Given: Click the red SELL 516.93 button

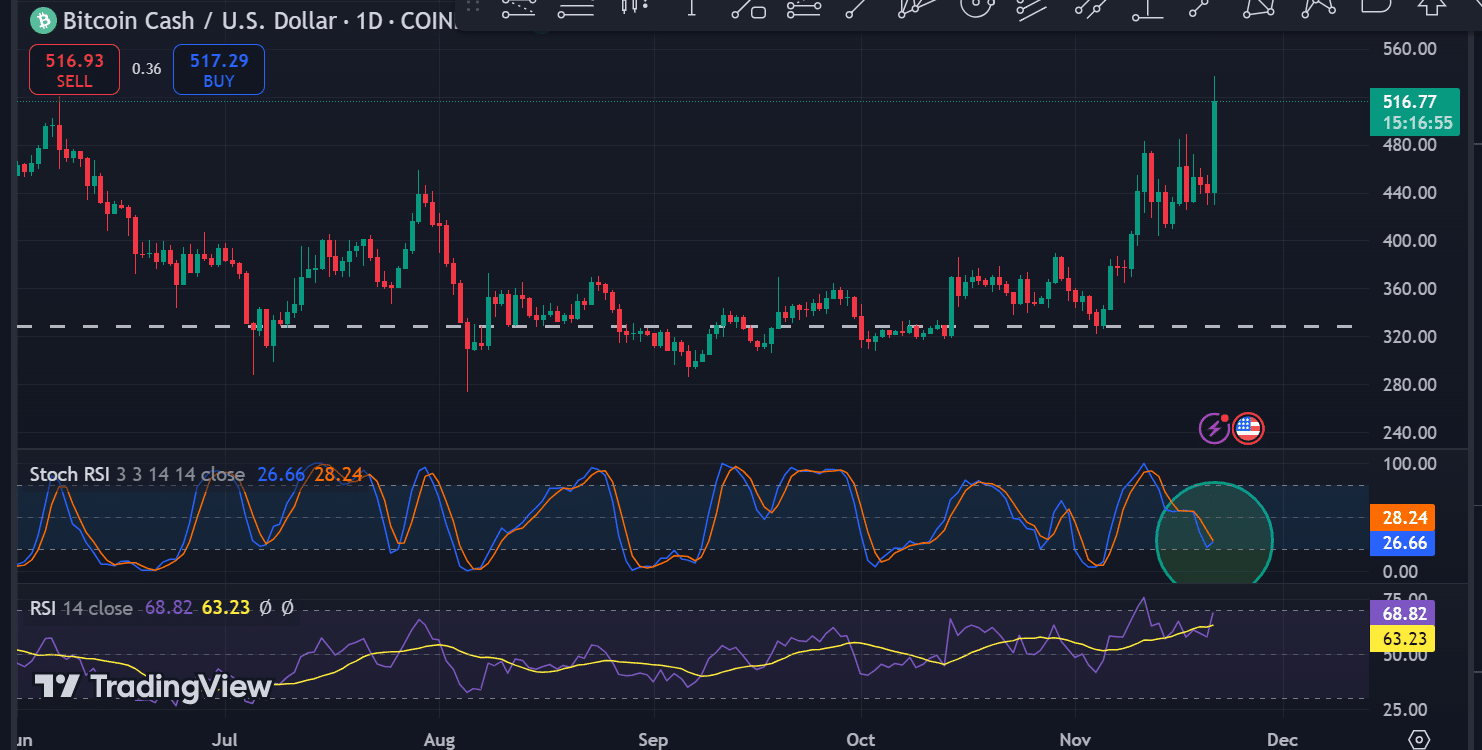Looking at the screenshot, I should 74,70.
